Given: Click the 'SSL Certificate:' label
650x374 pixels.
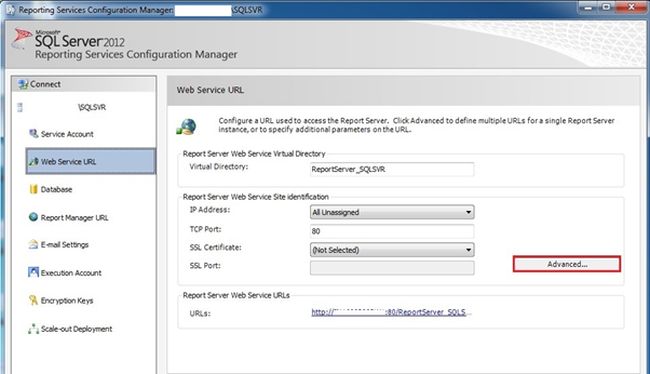Looking at the screenshot, I should [x=216, y=248].
